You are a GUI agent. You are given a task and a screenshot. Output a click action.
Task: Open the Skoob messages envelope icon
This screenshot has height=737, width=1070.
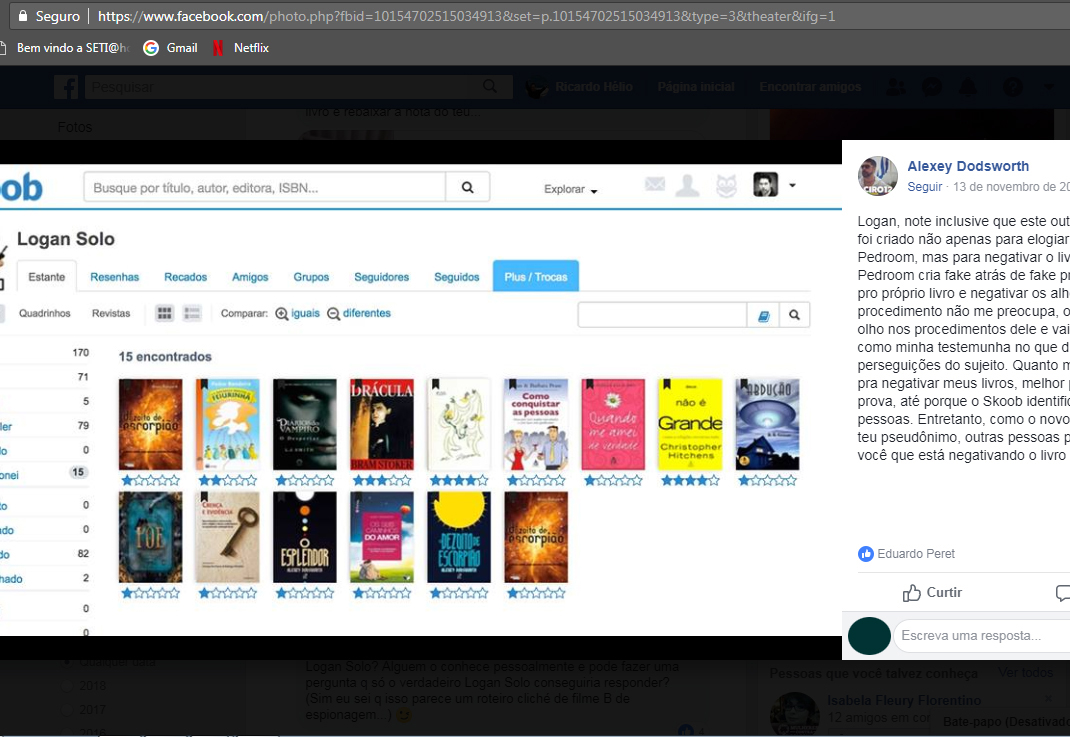[655, 184]
